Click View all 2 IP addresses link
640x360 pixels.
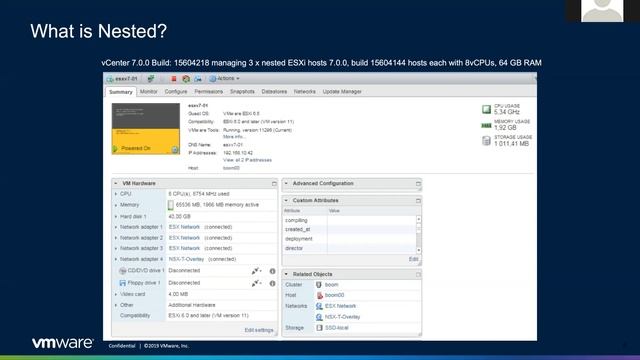(247, 160)
